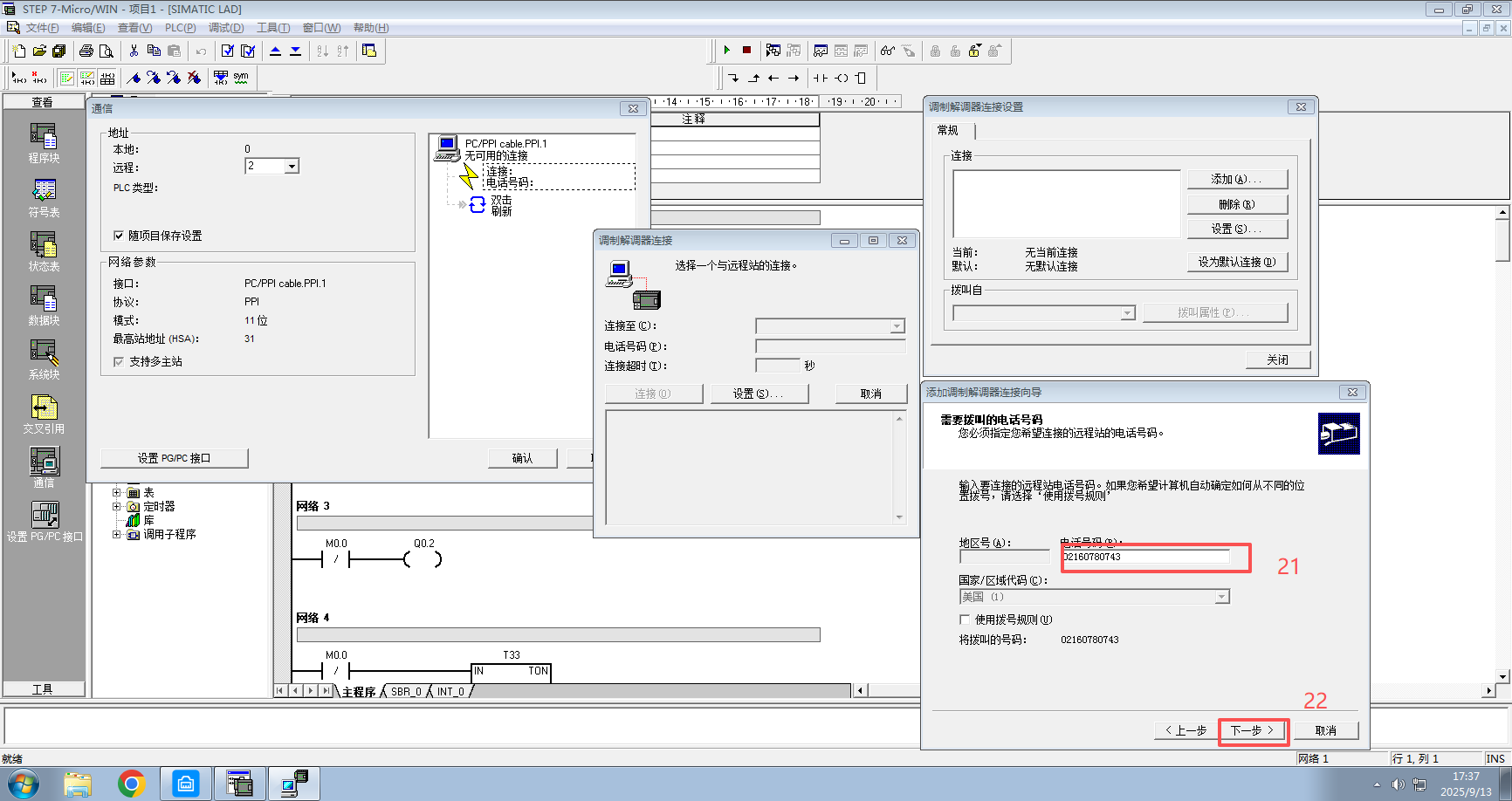Expand the 定时器 tree node
This screenshot has width=1512, height=801.
116,506
